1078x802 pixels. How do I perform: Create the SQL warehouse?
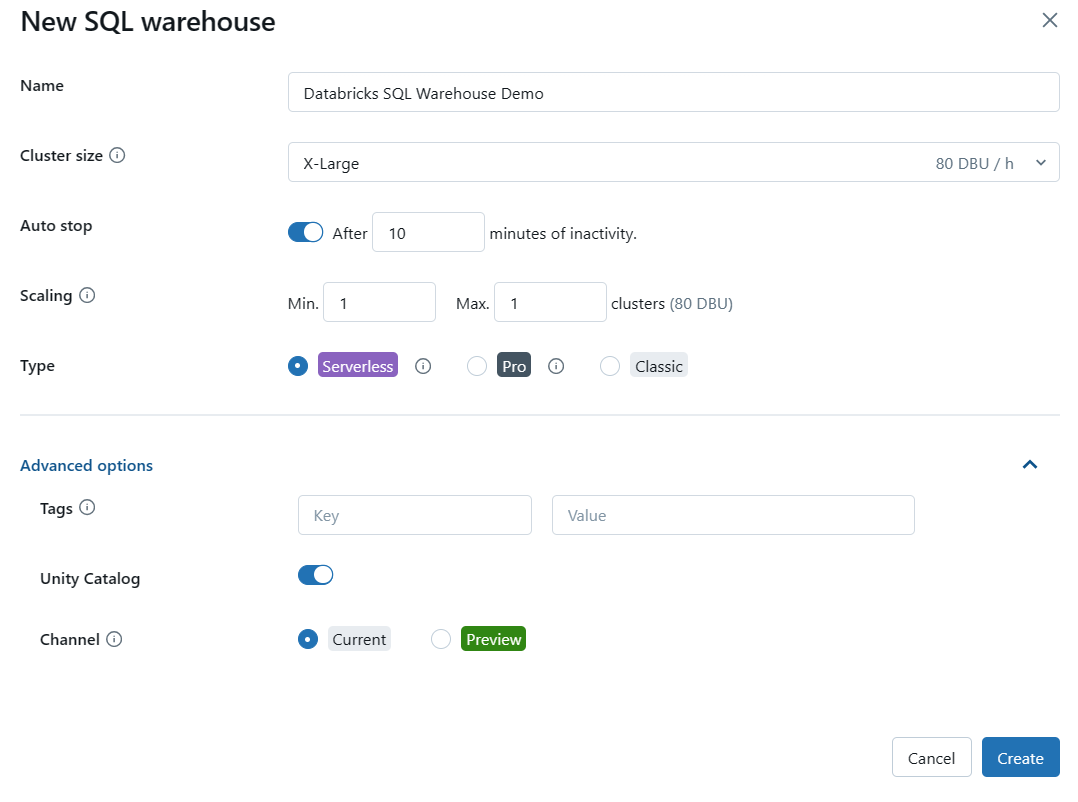[x=1020, y=757]
